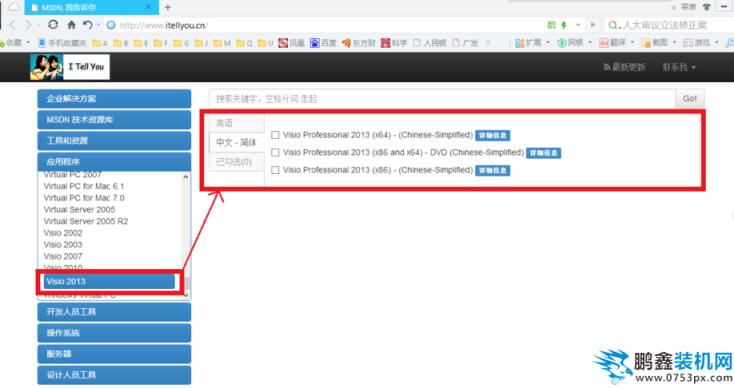Expand the 操作系统 category
Viewport: 734px width, 388px height.
pos(114,333)
